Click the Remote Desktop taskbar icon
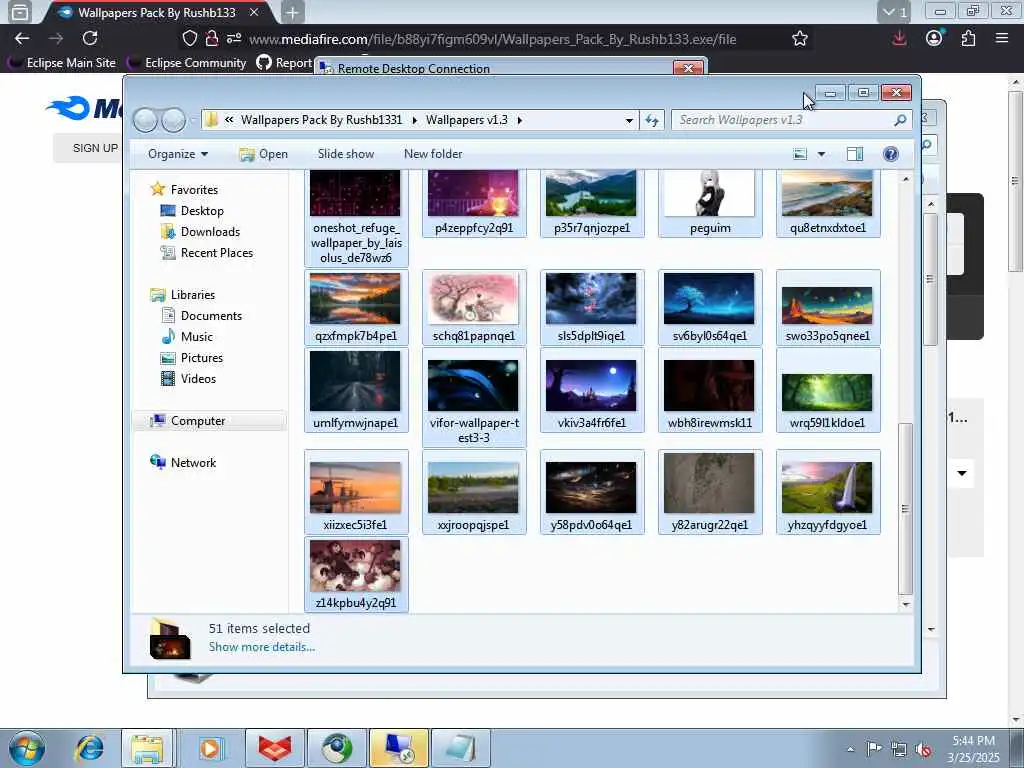The image size is (1024, 768). [x=399, y=748]
